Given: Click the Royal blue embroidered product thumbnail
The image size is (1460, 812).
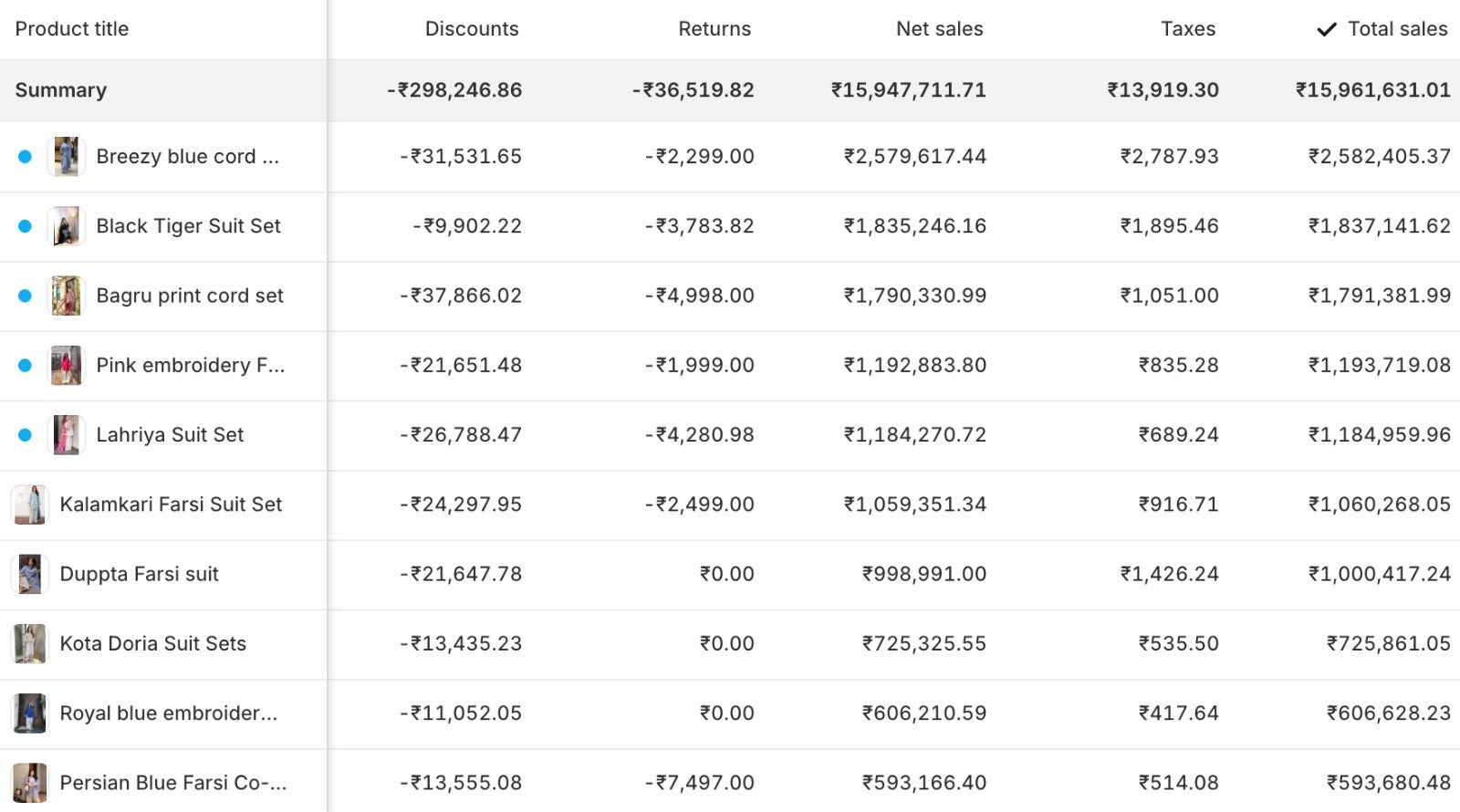Looking at the screenshot, I should 29,713.
